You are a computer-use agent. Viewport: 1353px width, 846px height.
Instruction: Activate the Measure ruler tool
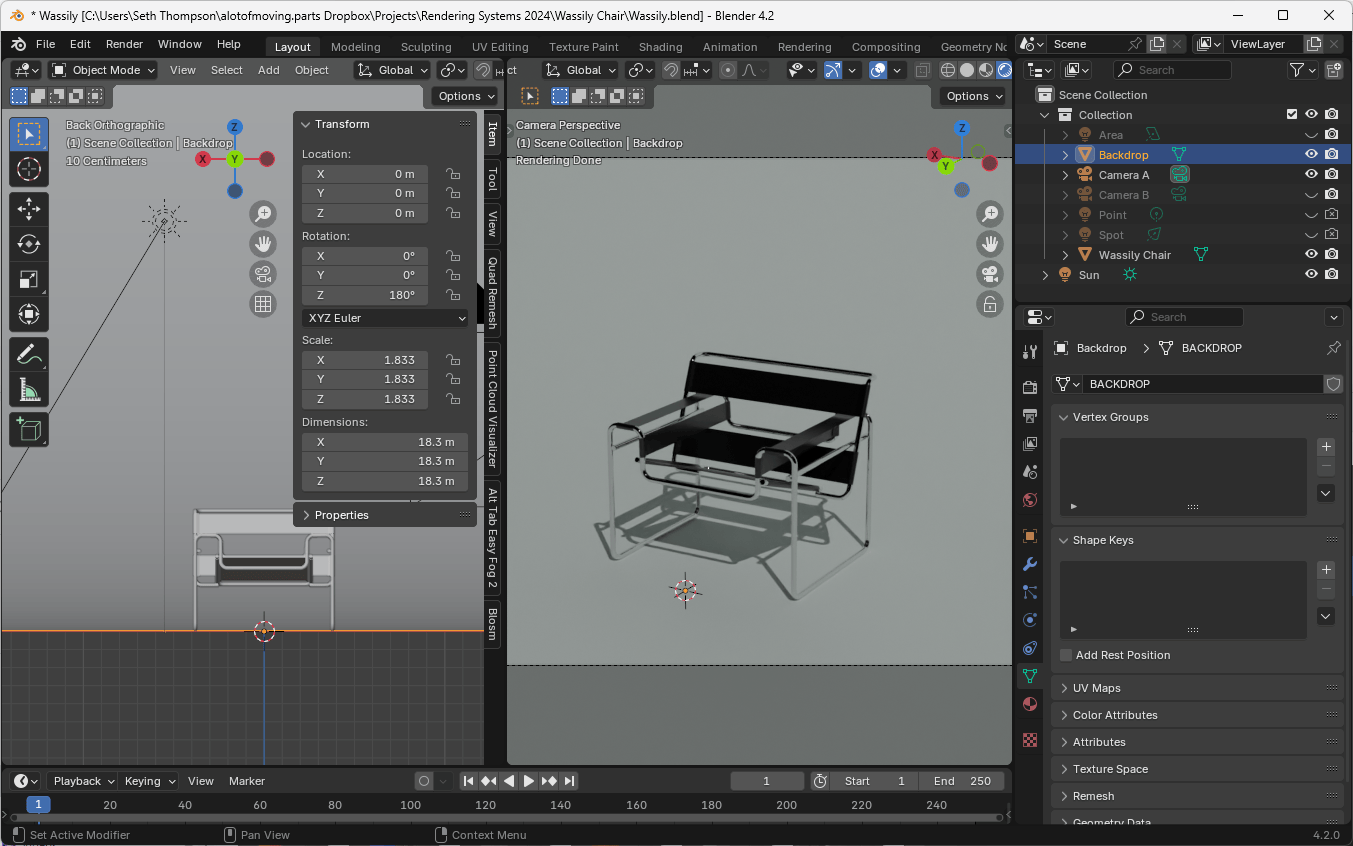click(29, 390)
